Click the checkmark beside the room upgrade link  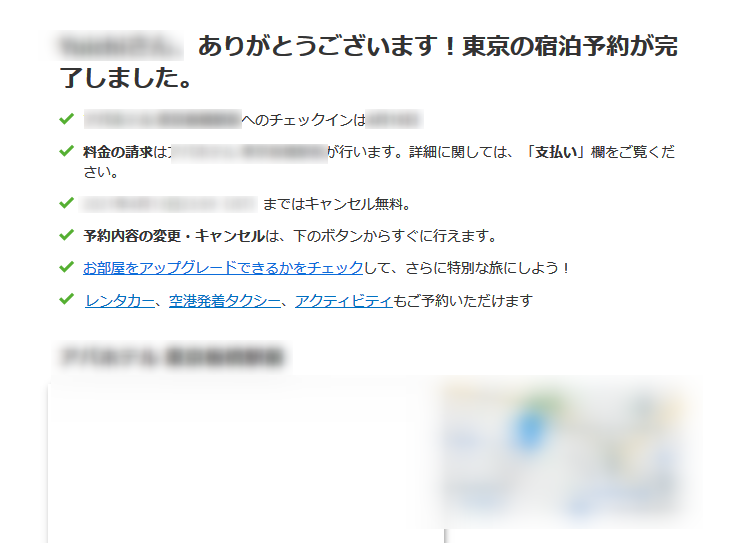pos(66,268)
